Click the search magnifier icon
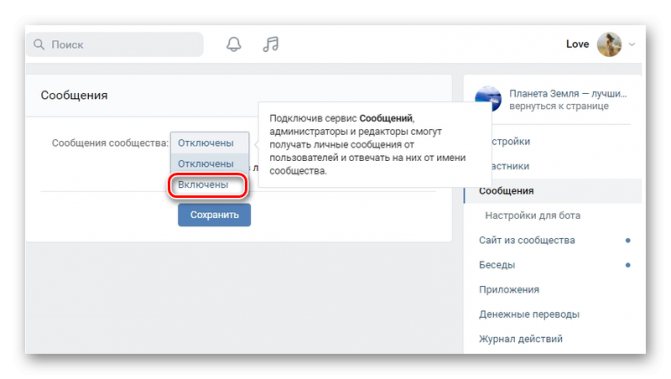Viewport: 671px width, 379px height. click(39, 44)
